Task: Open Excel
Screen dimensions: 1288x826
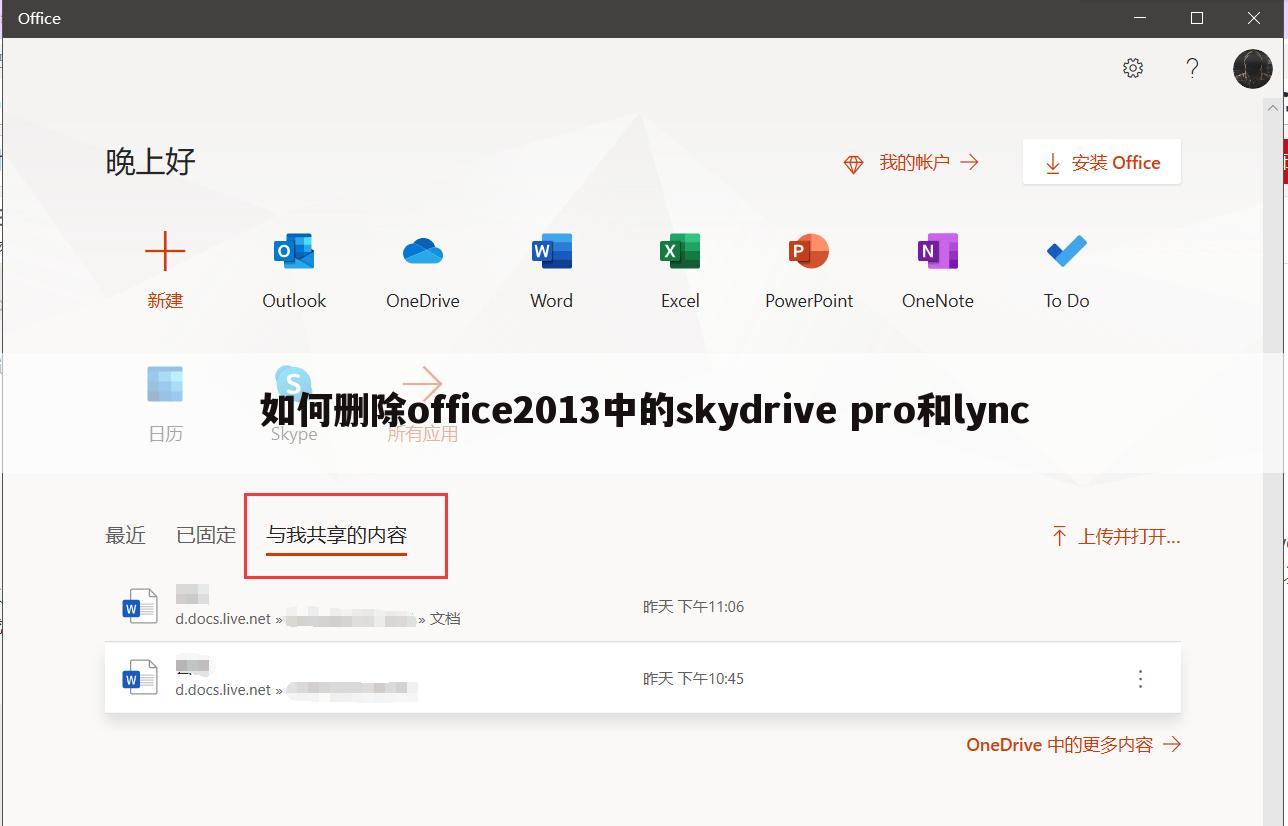Action: [x=679, y=251]
